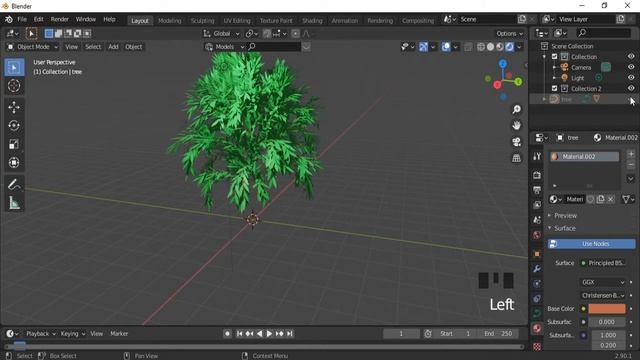Switch to the Modeling workspace tab

click(169, 20)
